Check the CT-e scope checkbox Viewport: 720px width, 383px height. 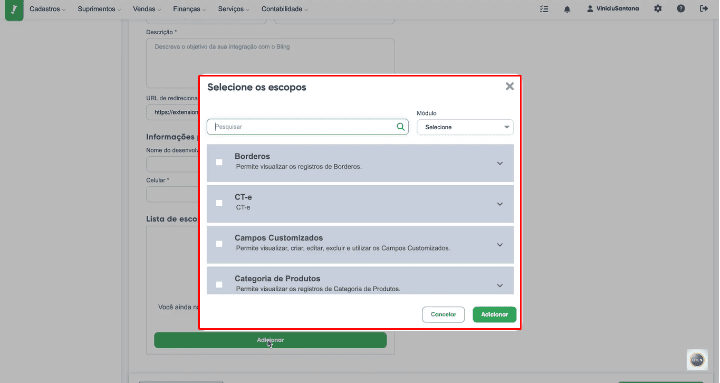[219, 203]
